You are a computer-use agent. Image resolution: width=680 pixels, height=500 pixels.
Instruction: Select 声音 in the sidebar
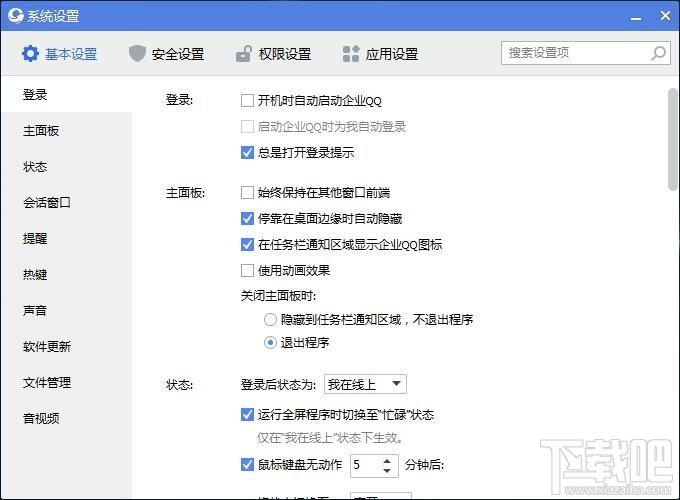[66, 310]
